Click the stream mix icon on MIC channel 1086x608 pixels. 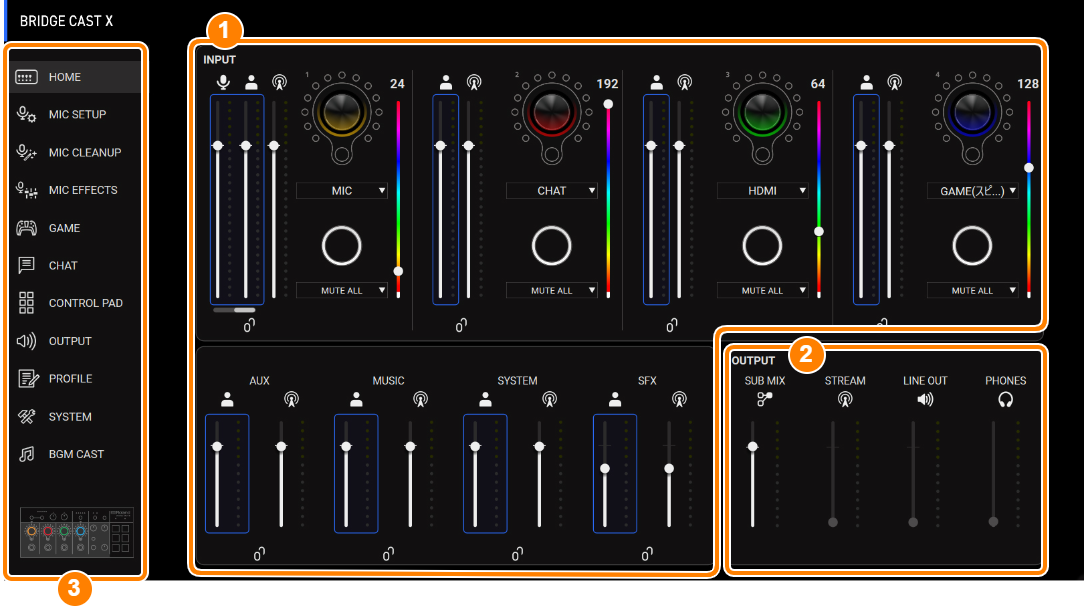(x=279, y=83)
